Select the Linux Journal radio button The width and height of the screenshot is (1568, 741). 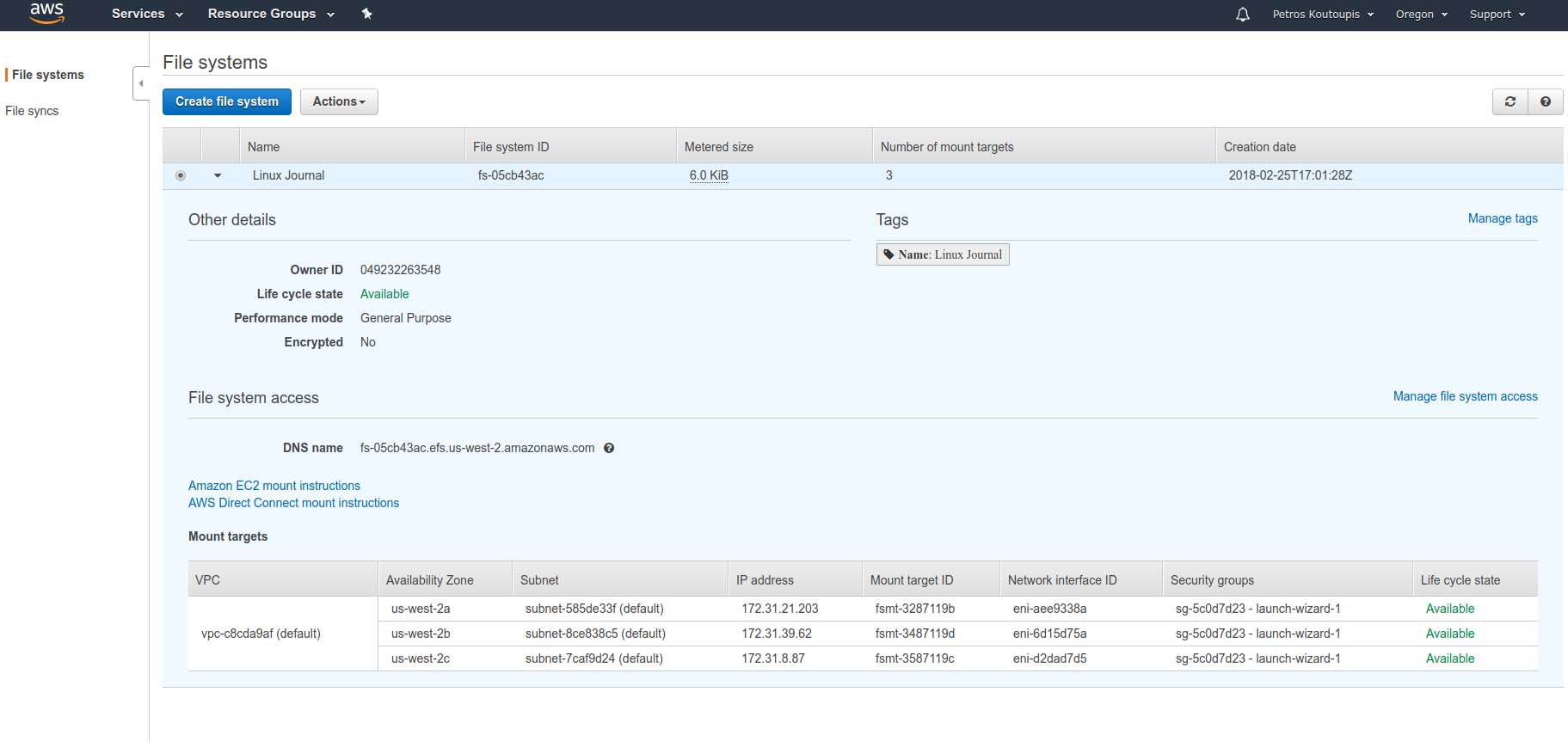click(181, 175)
